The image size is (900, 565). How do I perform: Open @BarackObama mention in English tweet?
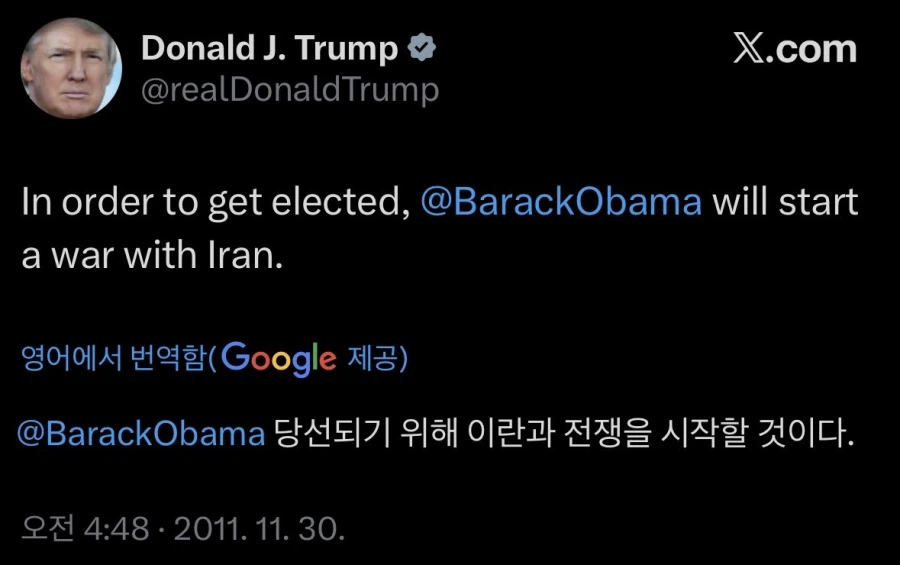[x=561, y=202]
